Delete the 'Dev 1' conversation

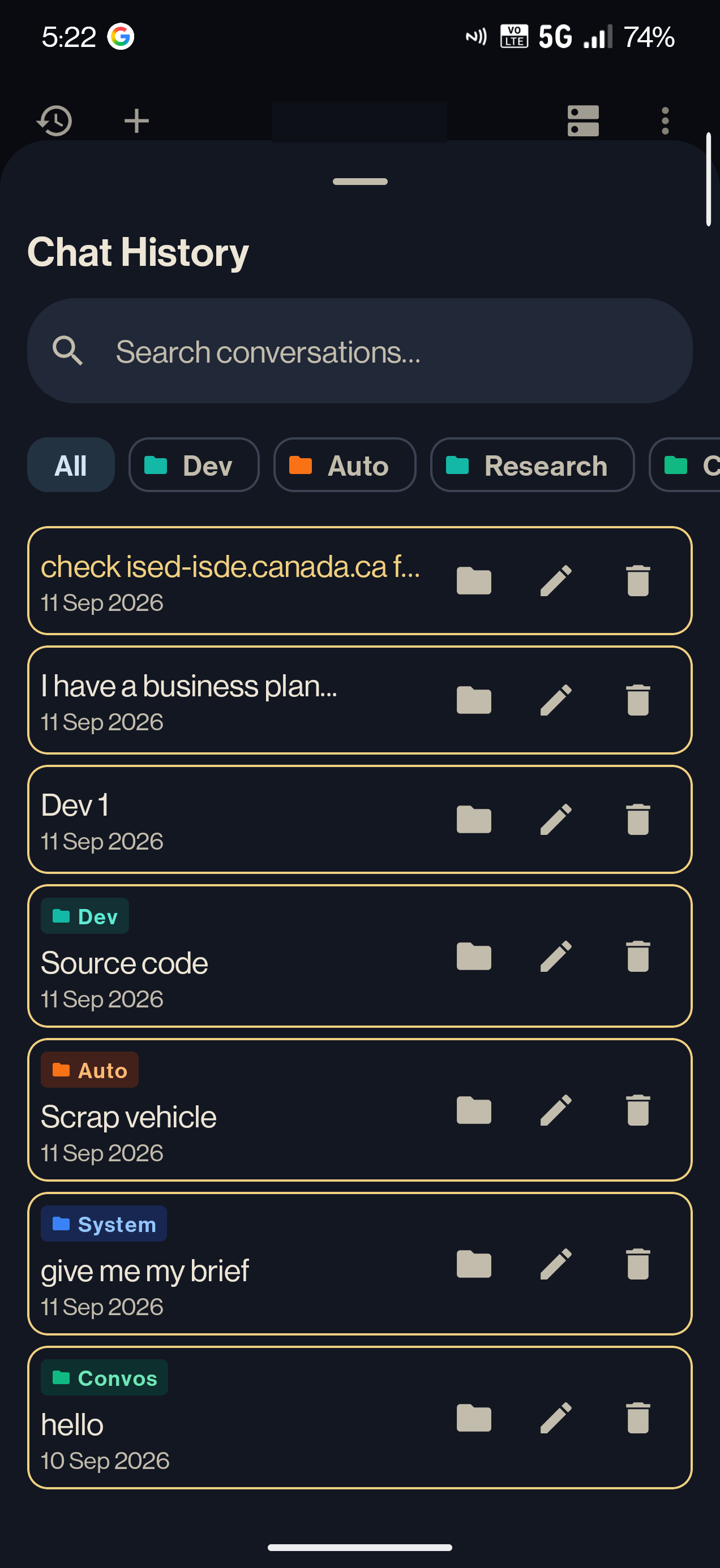638,819
